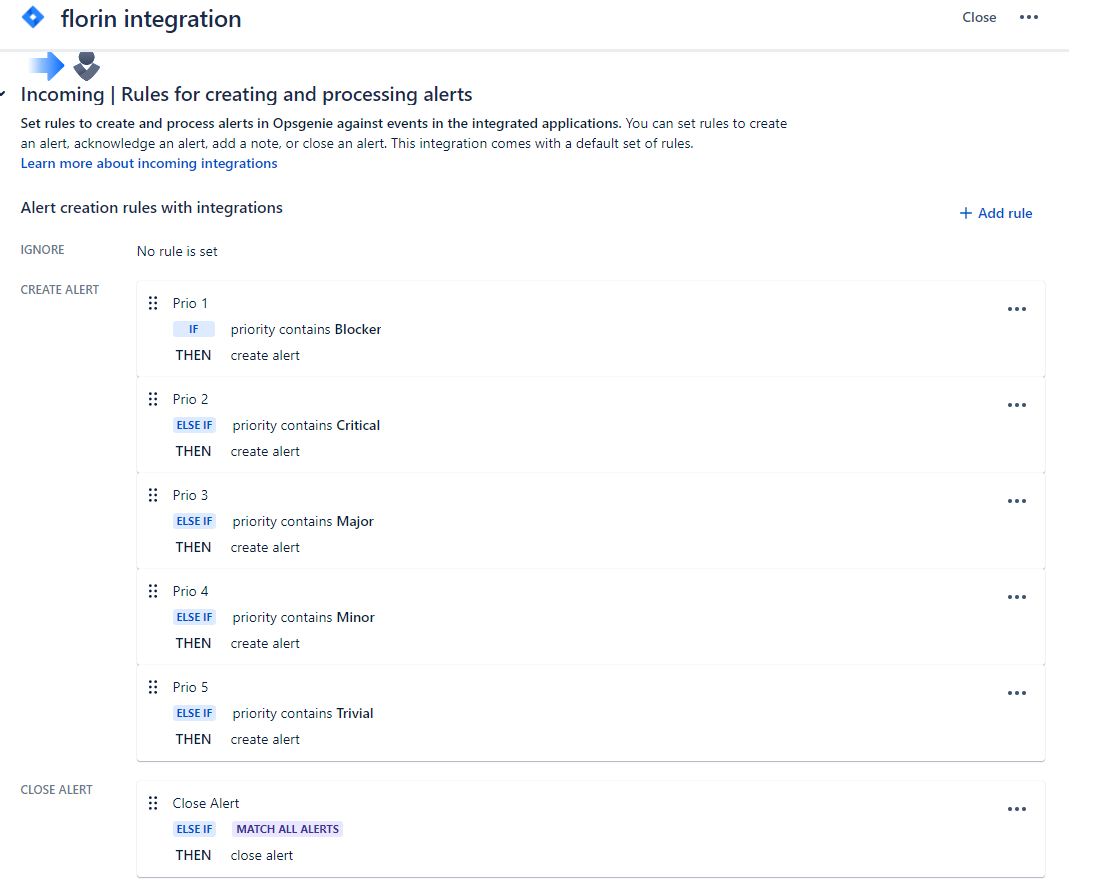Open the three-dot menu for Prio 4

point(1017,597)
